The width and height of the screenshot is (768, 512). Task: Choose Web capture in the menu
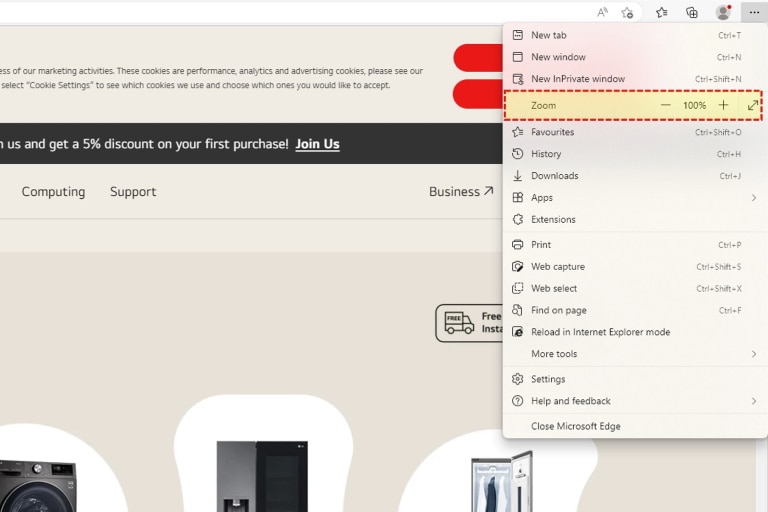[558, 267]
